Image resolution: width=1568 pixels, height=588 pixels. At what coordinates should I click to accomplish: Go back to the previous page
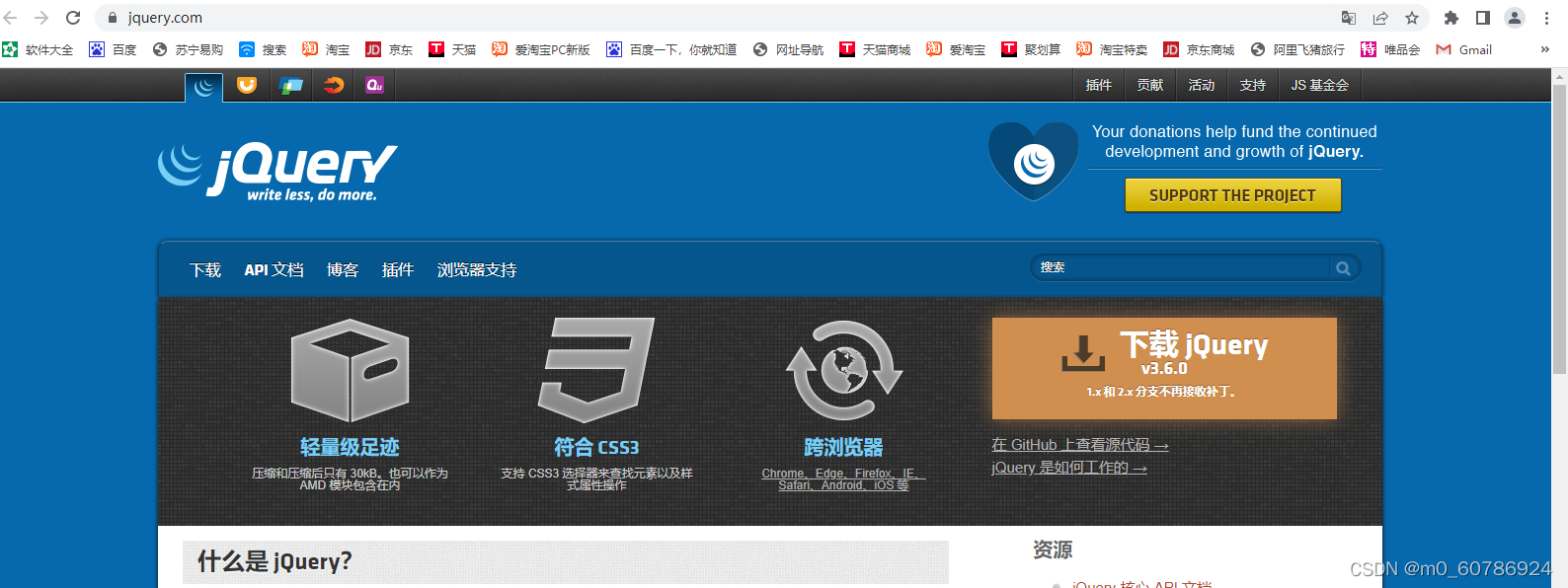tap(11, 18)
